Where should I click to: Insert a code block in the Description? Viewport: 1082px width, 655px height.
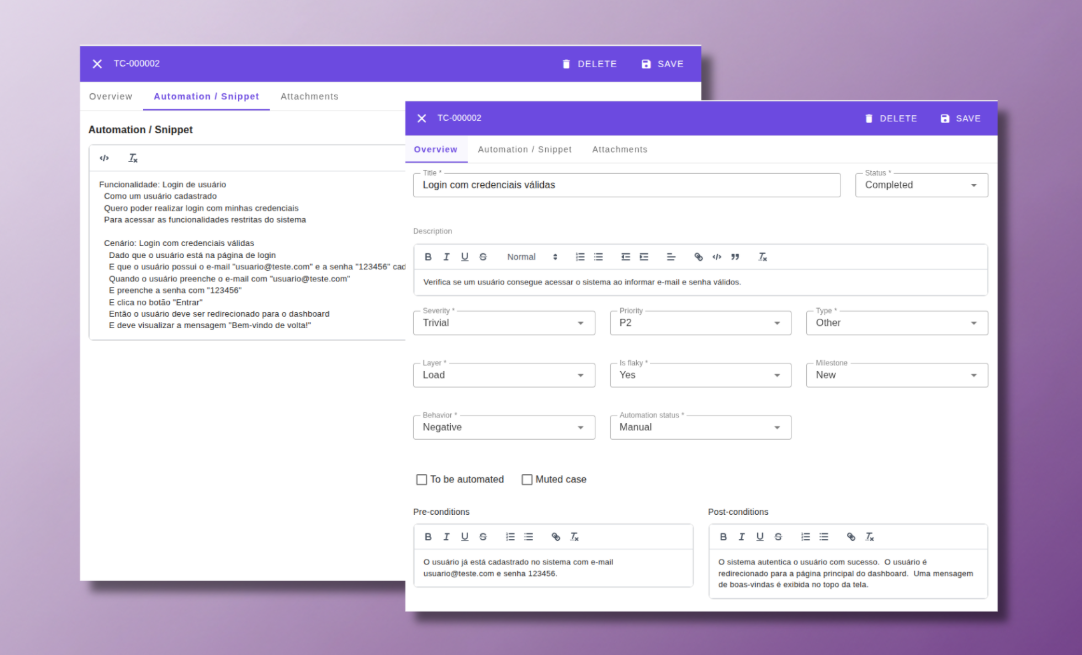(x=716, y=256)
